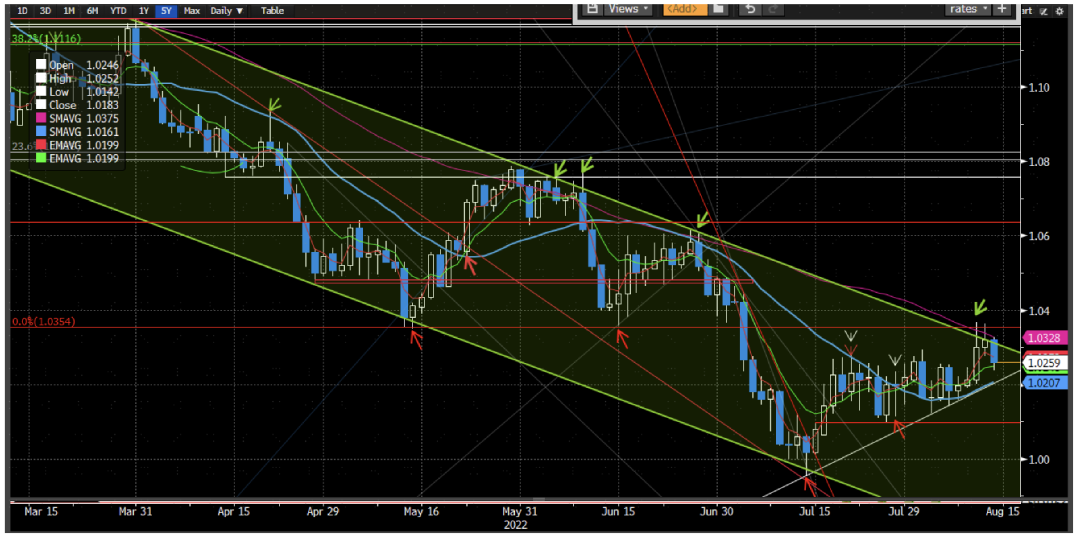Select the 6M time range
Viewport: 1080px width, 540px height.
click(92, 11)
